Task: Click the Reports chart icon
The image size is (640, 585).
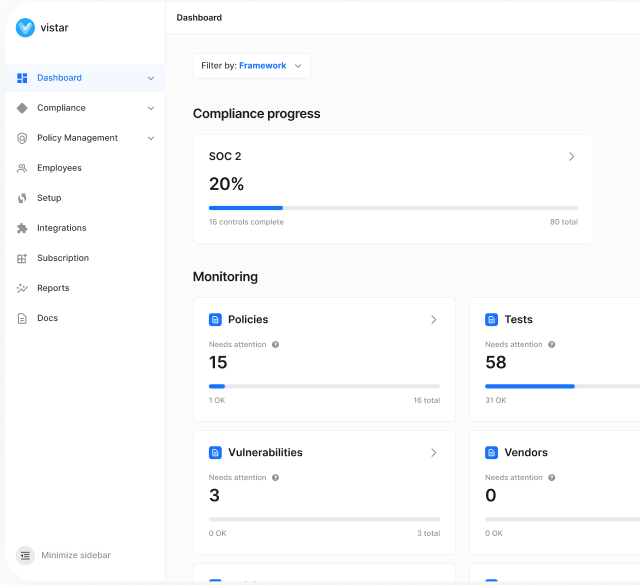Action: coord(22,288)
